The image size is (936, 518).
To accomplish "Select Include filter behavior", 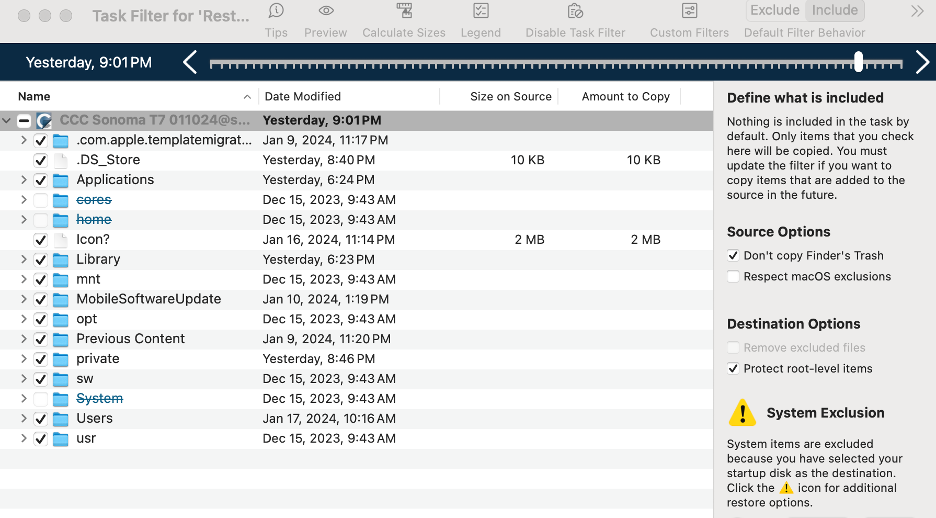I will [834, 11].
